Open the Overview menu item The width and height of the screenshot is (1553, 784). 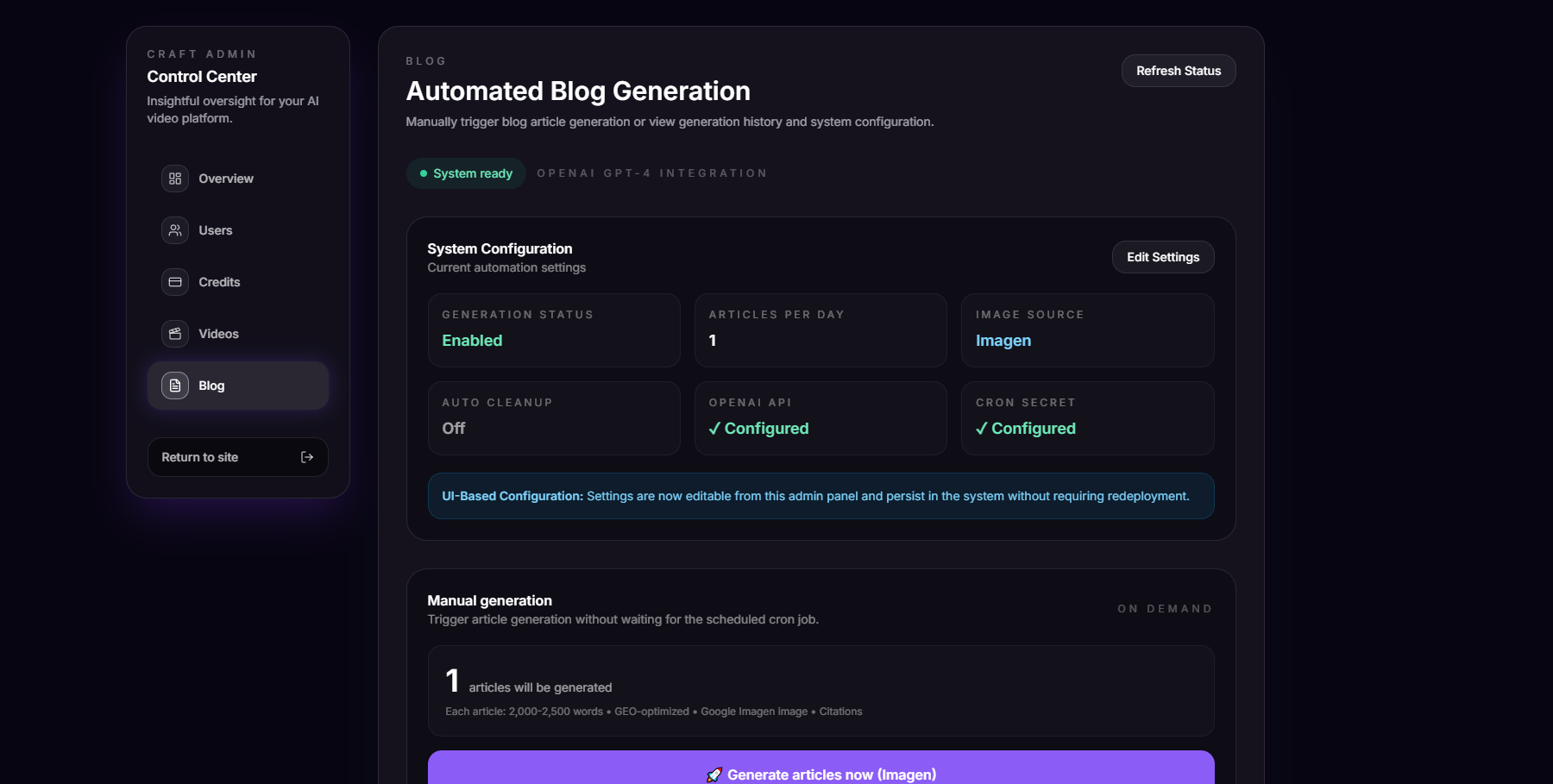coord(226,179)
